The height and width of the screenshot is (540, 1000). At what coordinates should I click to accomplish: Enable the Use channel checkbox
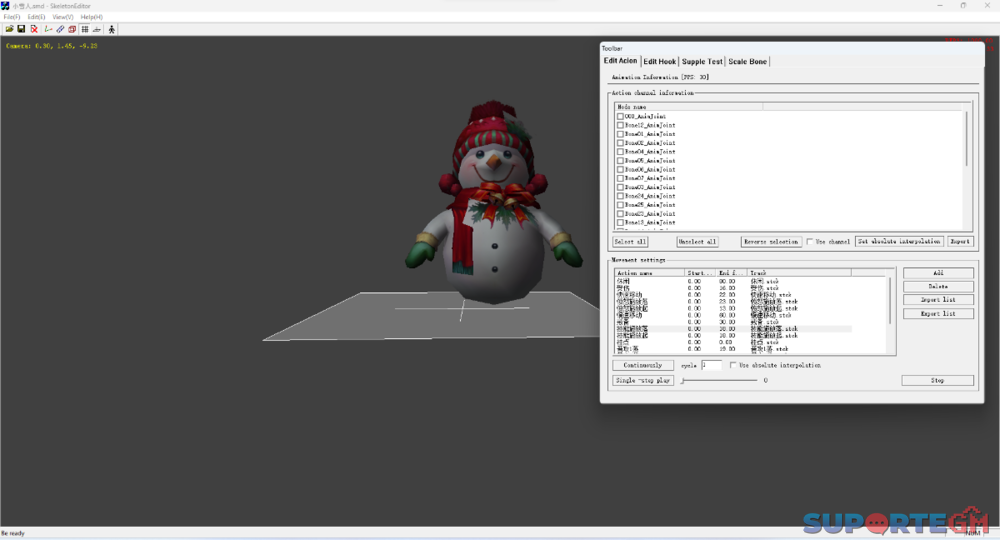810,242
